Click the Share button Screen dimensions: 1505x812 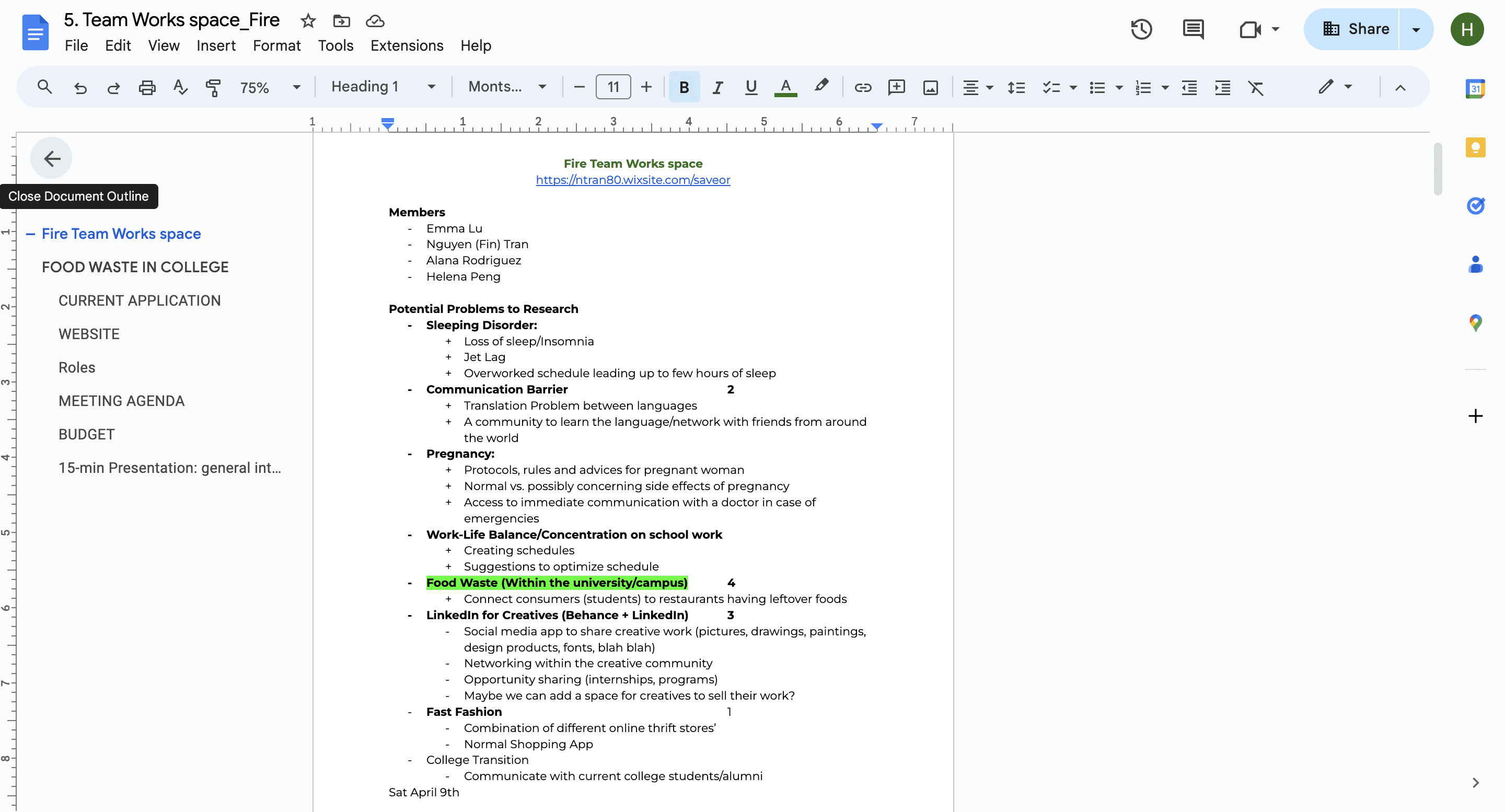[x=1356, y=29]
